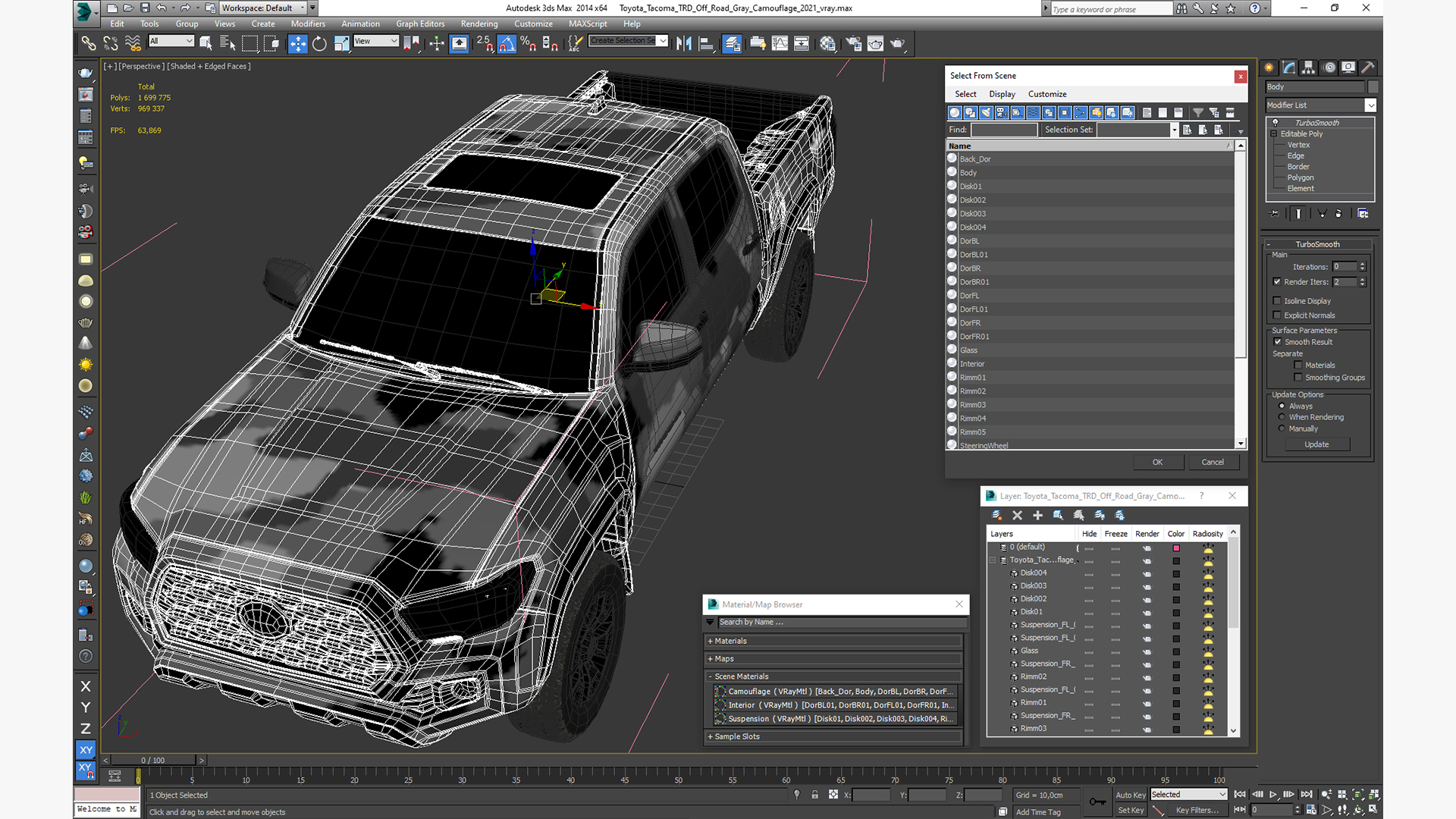Open Key Filters dialog

pos(1197,810)
